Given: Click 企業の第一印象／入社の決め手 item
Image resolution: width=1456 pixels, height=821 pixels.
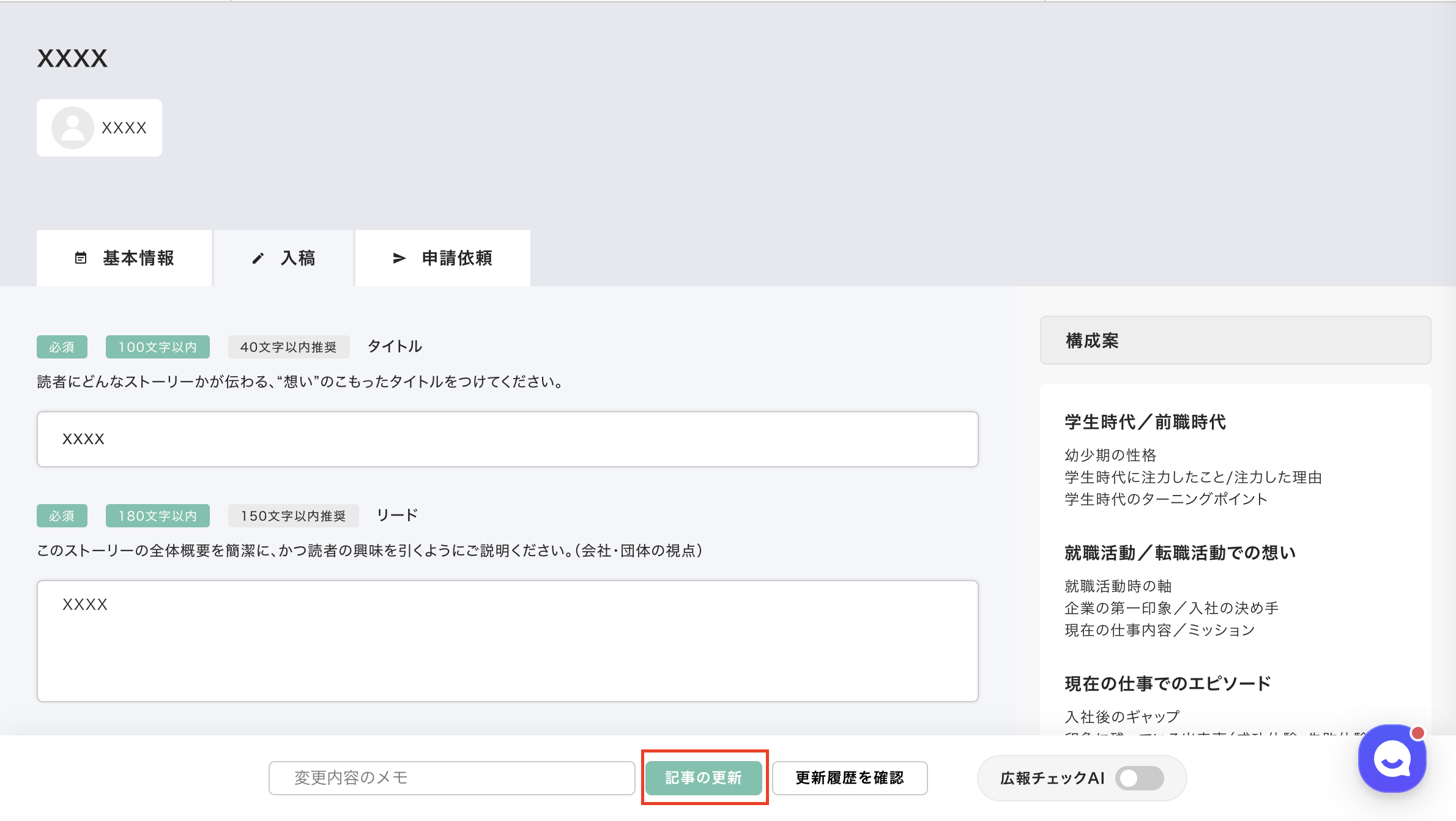Looking at the screenshot, I should click(1172, 608).
